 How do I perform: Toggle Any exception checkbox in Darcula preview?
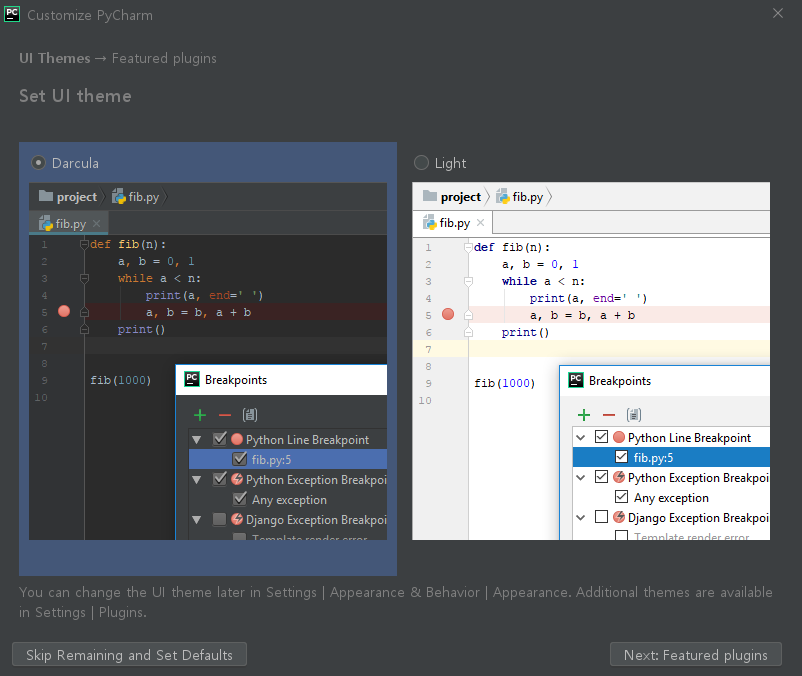[239, 499]
